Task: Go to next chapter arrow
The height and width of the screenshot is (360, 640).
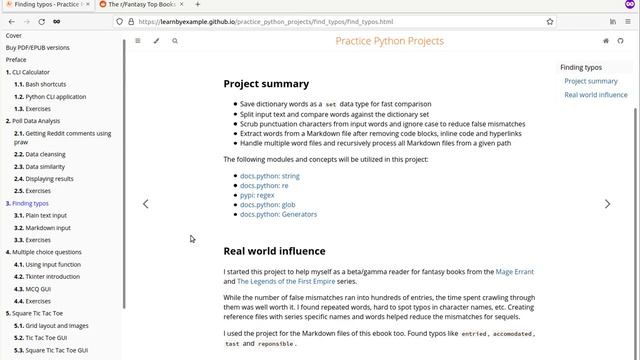Action: pyautogui.click(x=607, y=204)
